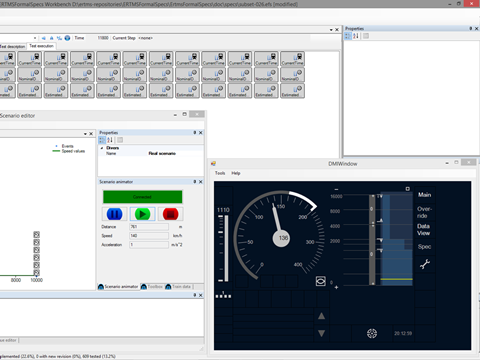Viewport: 480px width, 360px height.
Task: Click the Speed values legend entry
Action: tap(69, 151)
